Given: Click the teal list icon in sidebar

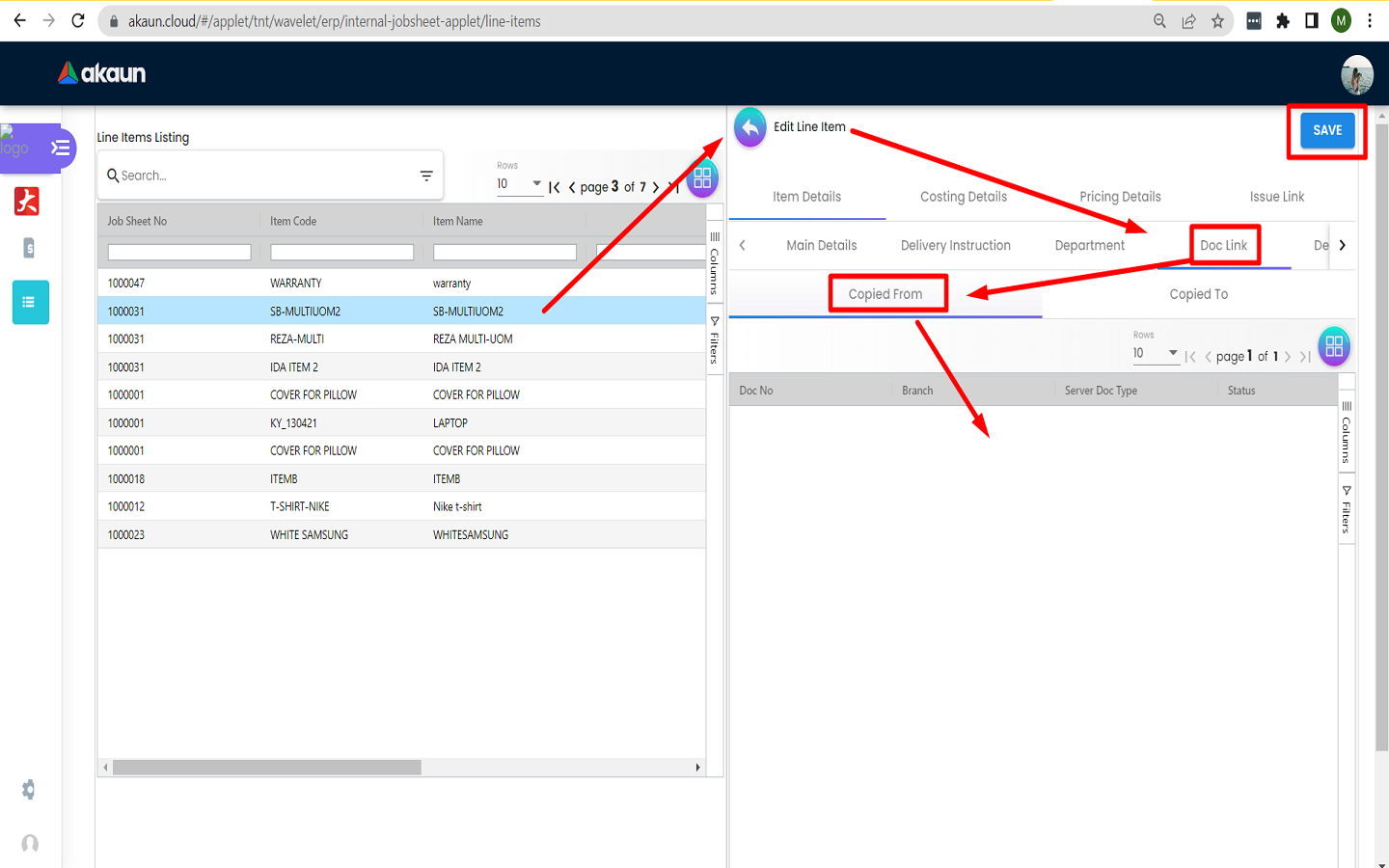Looking at the screenshot, I should click(30, 303).
